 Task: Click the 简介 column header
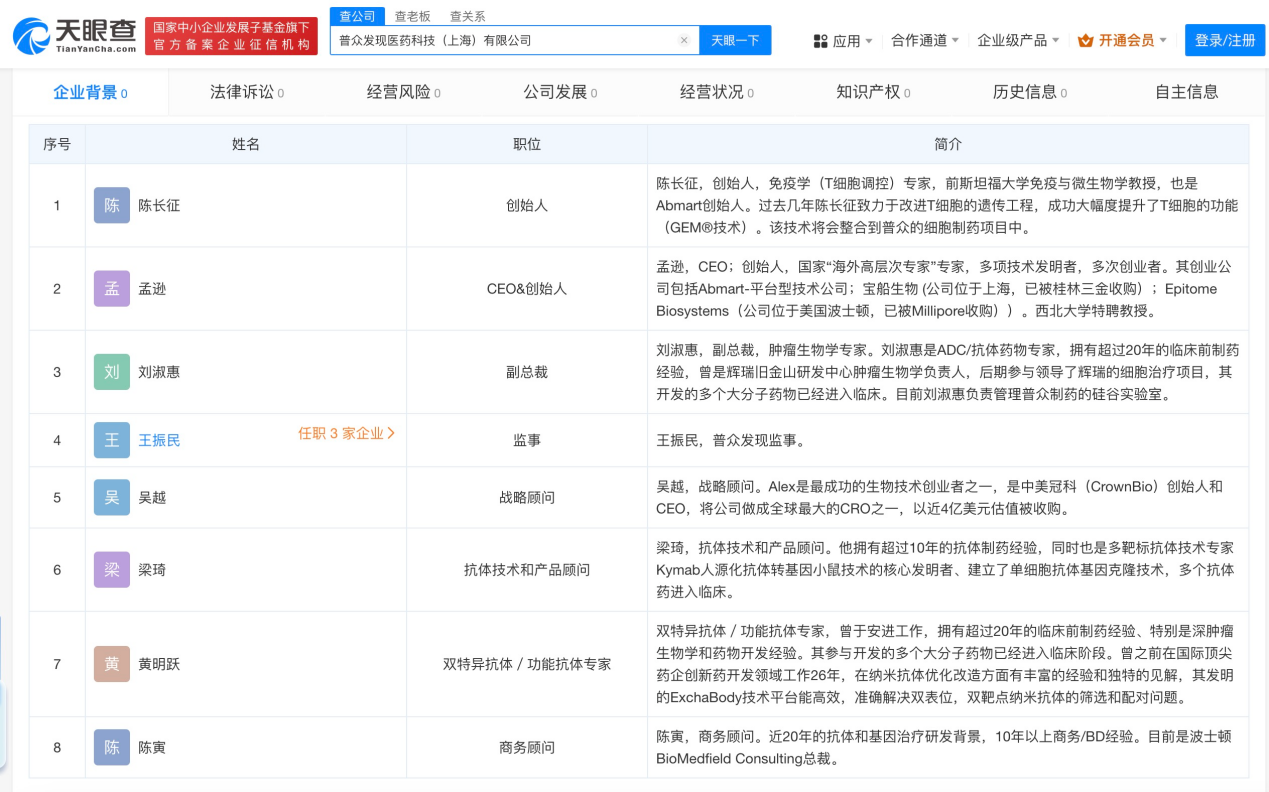click(x=948, y=144)
